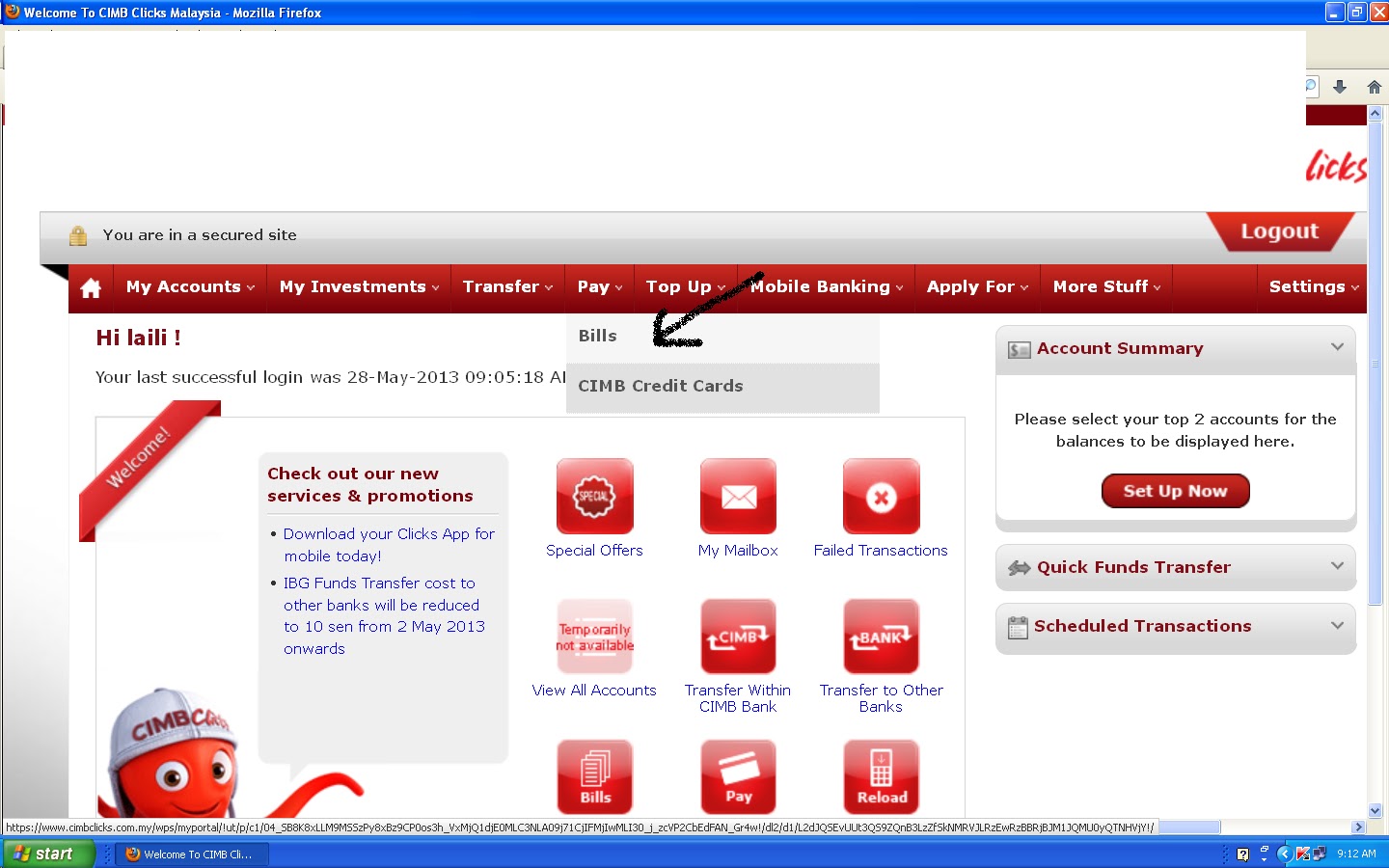Open the Pay shortcut icon
The width and height of the screenshot is (1389, 868).
pyautogui.click(x=738, y=777)
